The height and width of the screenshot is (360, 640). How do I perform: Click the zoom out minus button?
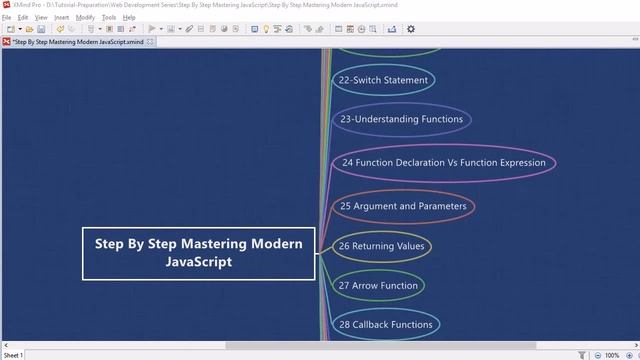pyautogui.click(x=598, y=356)
